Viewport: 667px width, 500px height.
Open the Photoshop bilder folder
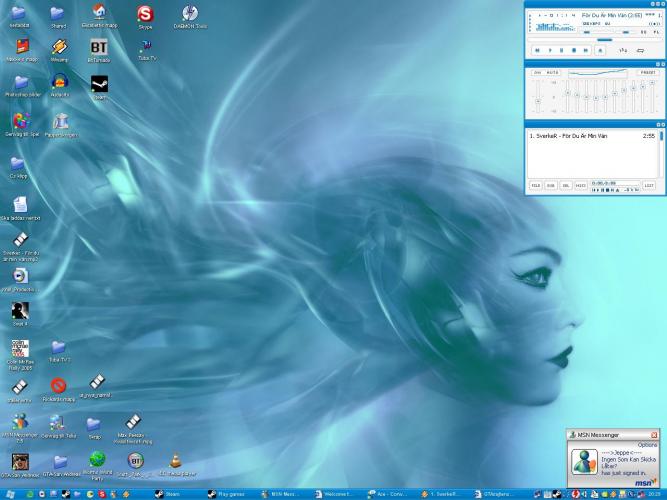coord(19,82)
